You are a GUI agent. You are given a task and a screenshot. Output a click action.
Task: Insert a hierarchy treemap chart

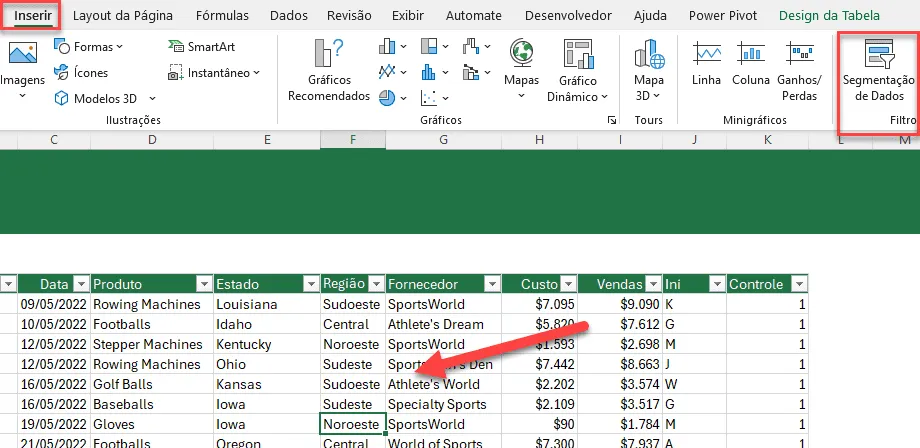(435, 46)
